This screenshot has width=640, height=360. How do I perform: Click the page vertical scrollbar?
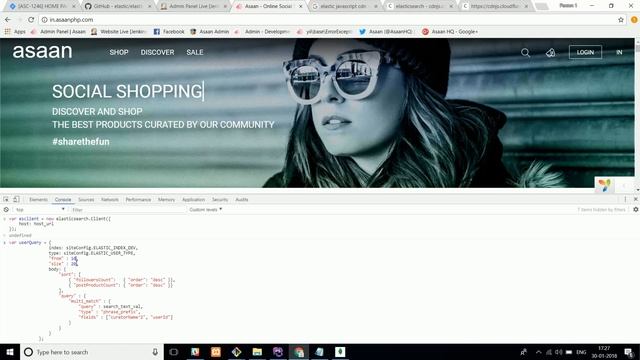(637, 116)
